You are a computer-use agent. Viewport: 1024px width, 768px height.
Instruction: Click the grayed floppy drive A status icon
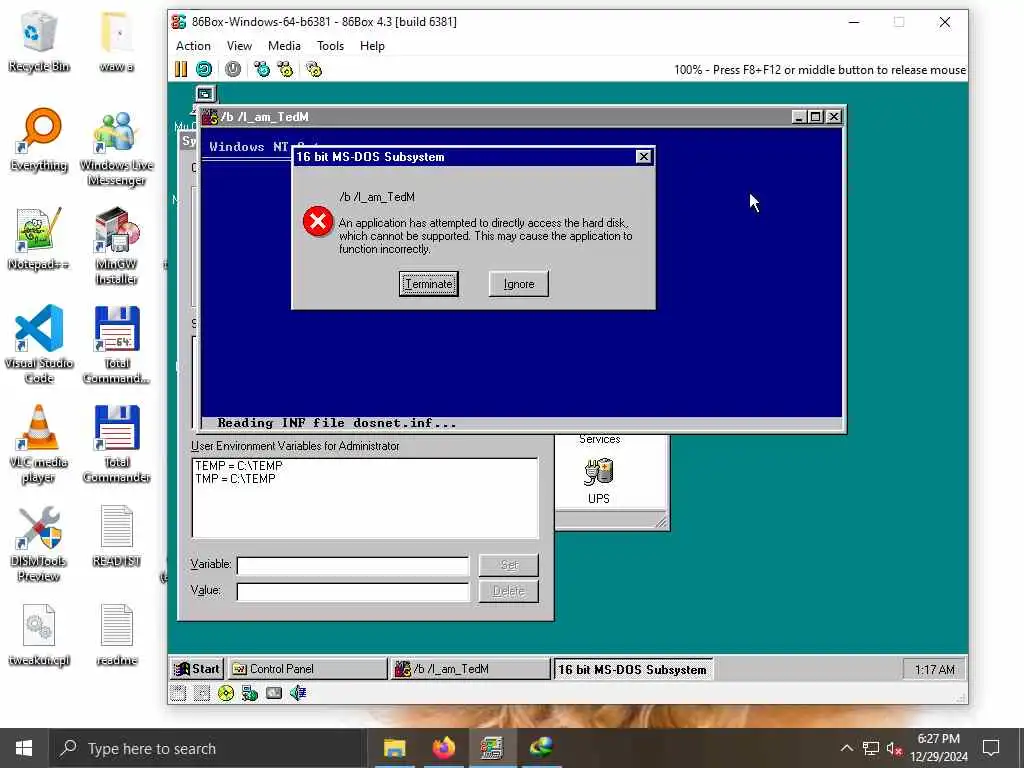pyautogui.click(x=178, y=694)
